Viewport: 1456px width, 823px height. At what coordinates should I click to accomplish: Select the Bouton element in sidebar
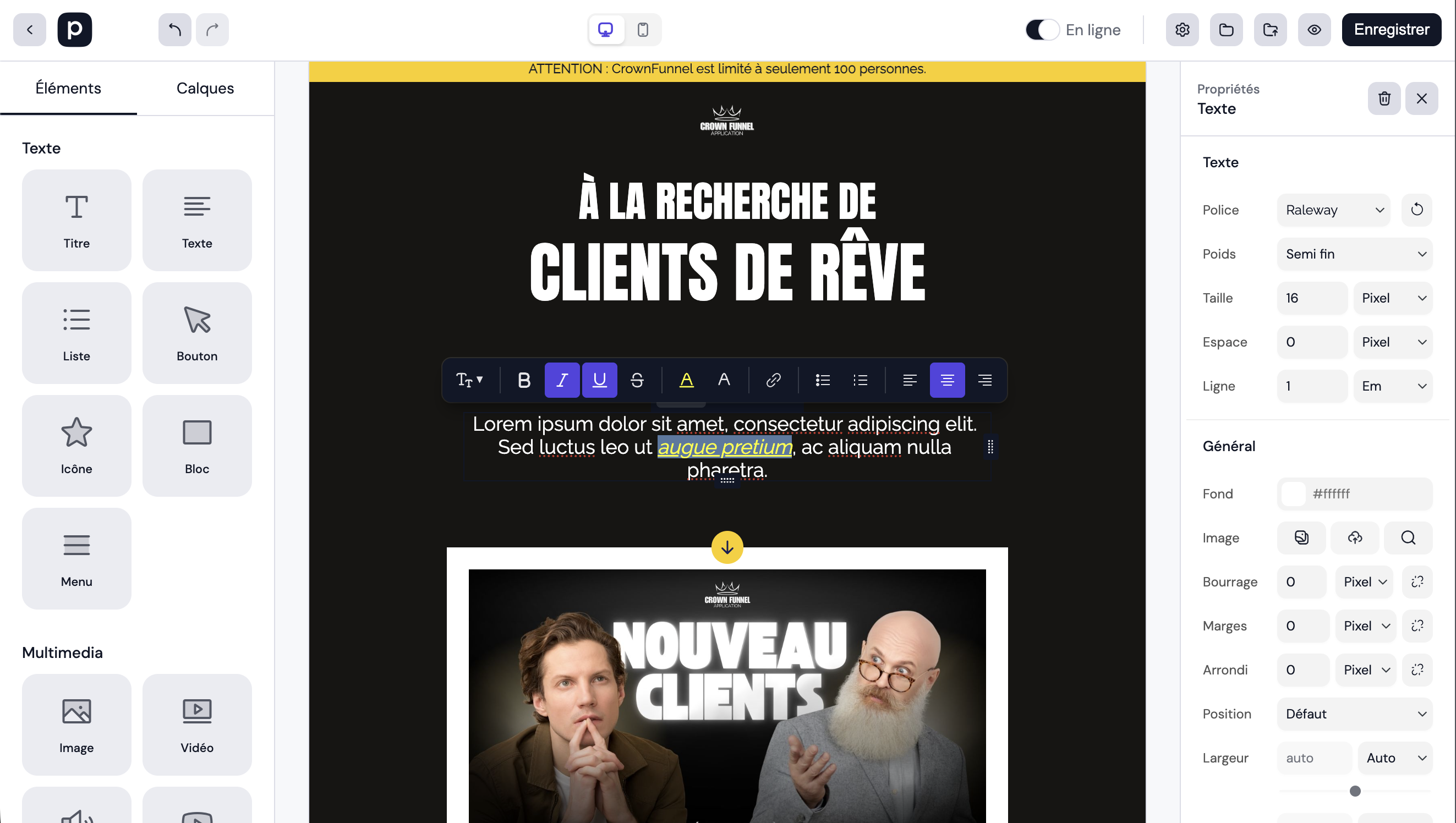pyautogui.click(x=196, y=333)
